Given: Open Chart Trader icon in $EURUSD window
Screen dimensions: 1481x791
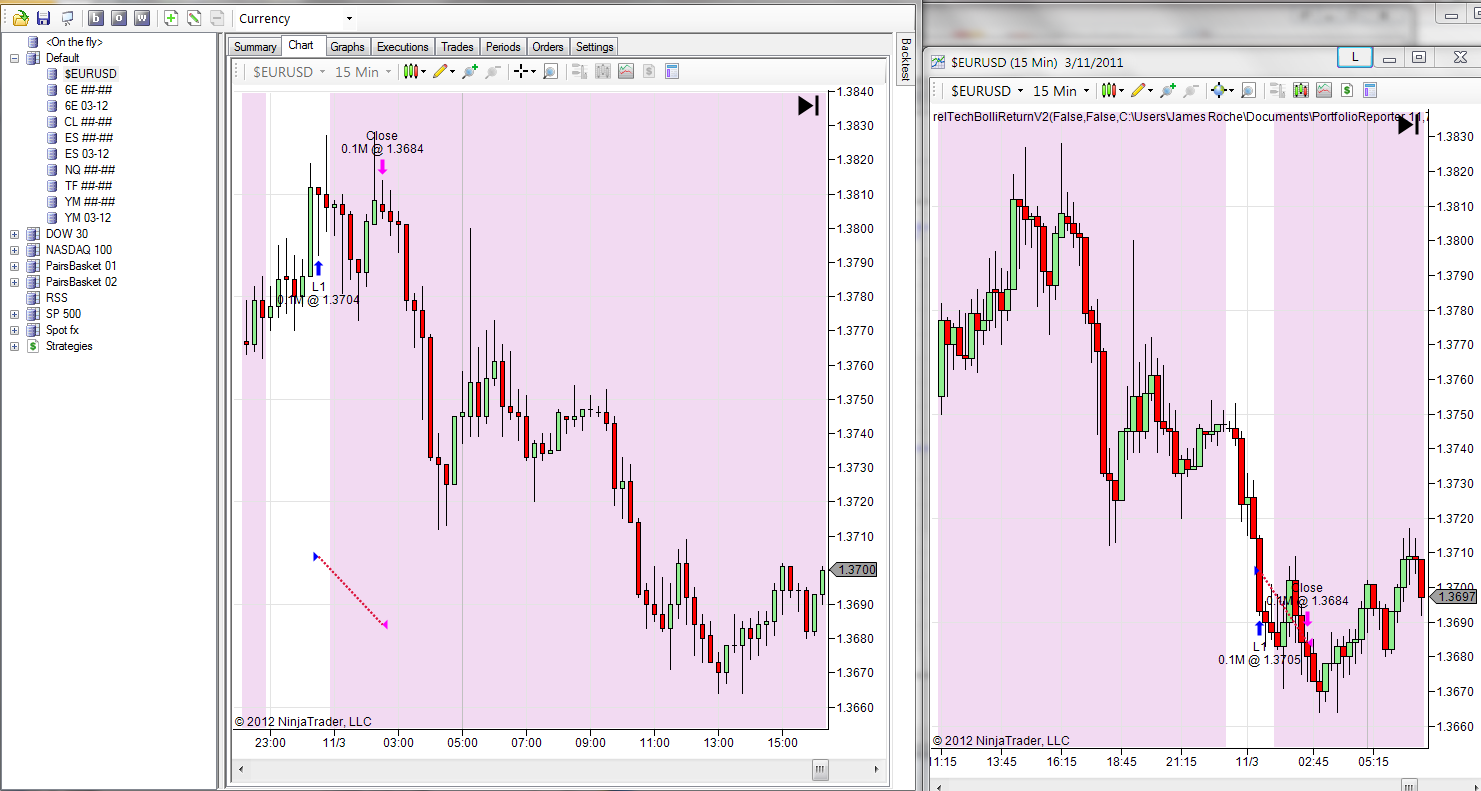Looking at the screenshot, I should 1277,91.
